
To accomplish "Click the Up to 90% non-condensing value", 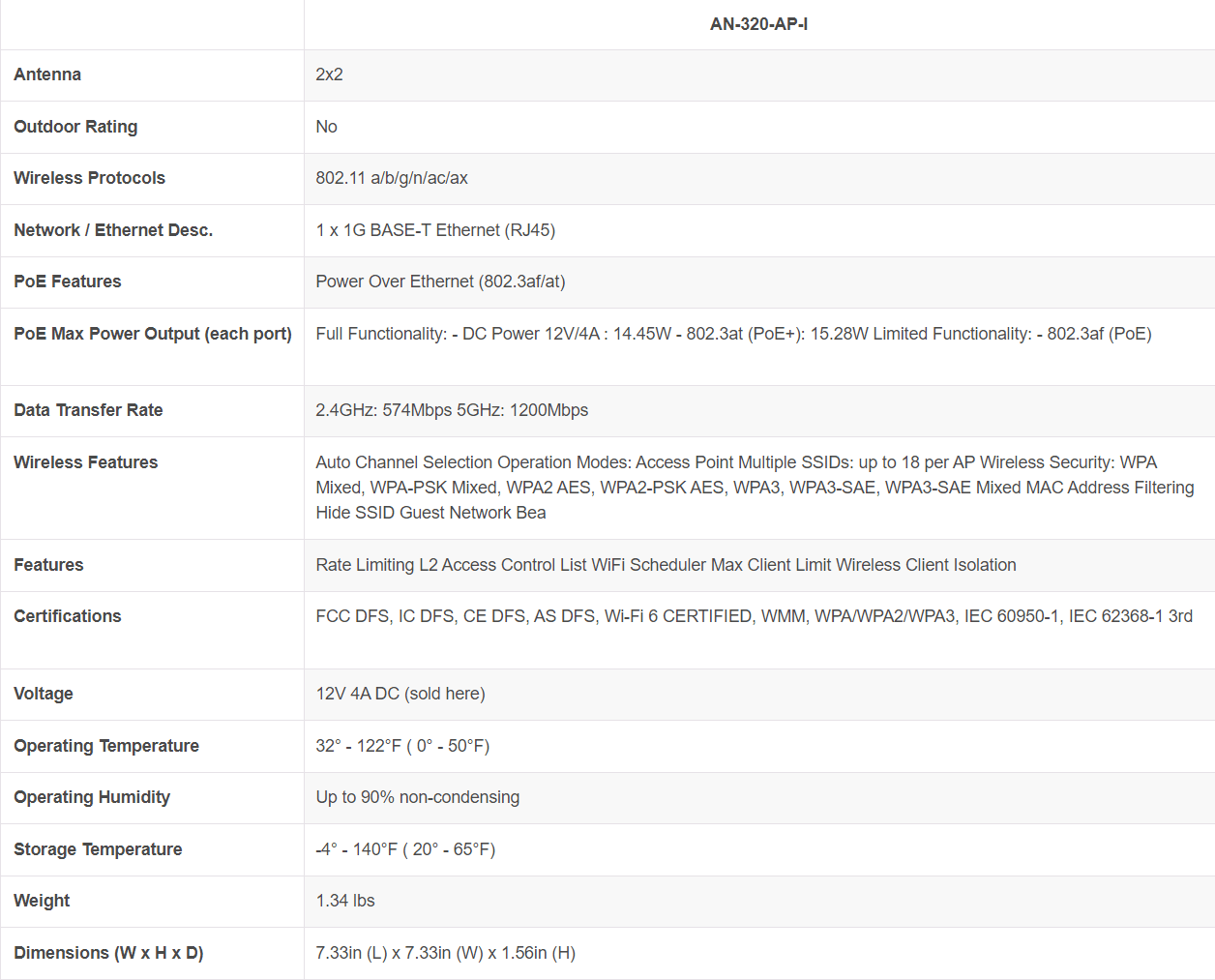I will tap(418, 797).
